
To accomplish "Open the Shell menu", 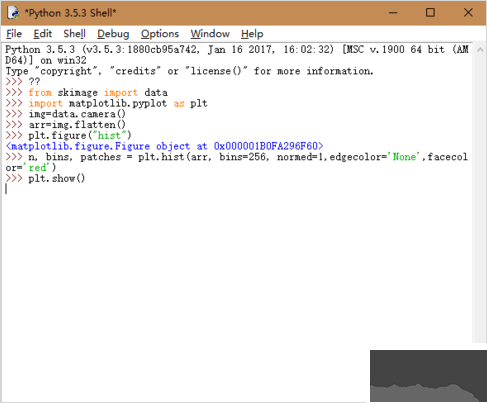I will [74, 34].
